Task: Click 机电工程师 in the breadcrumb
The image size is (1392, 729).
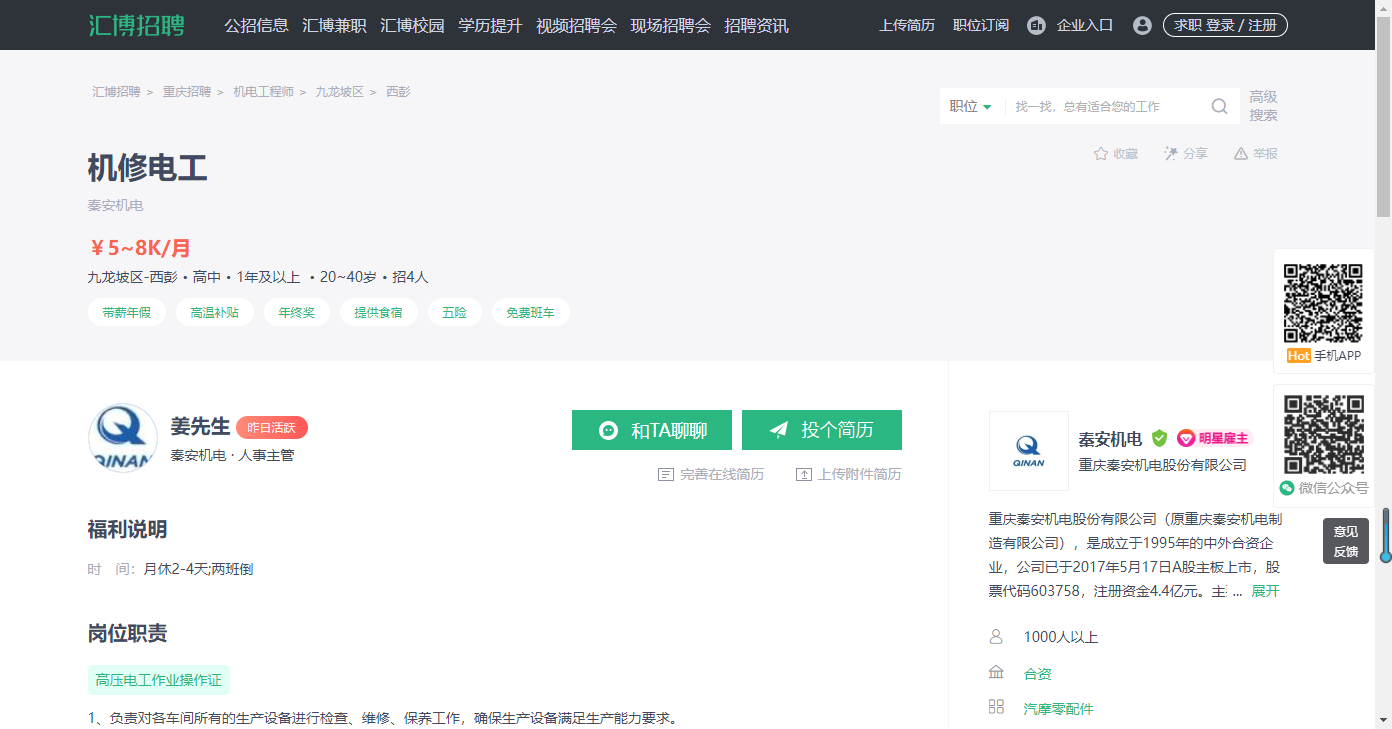Action: pyautogui.click(x=264, y=92)
